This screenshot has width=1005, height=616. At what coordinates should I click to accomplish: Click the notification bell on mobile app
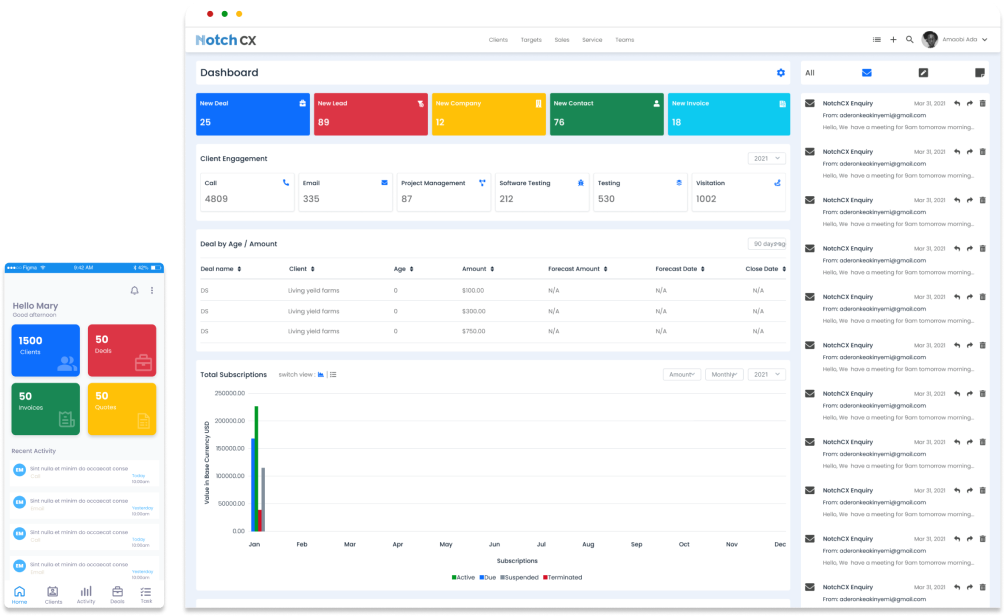(135, 291)
